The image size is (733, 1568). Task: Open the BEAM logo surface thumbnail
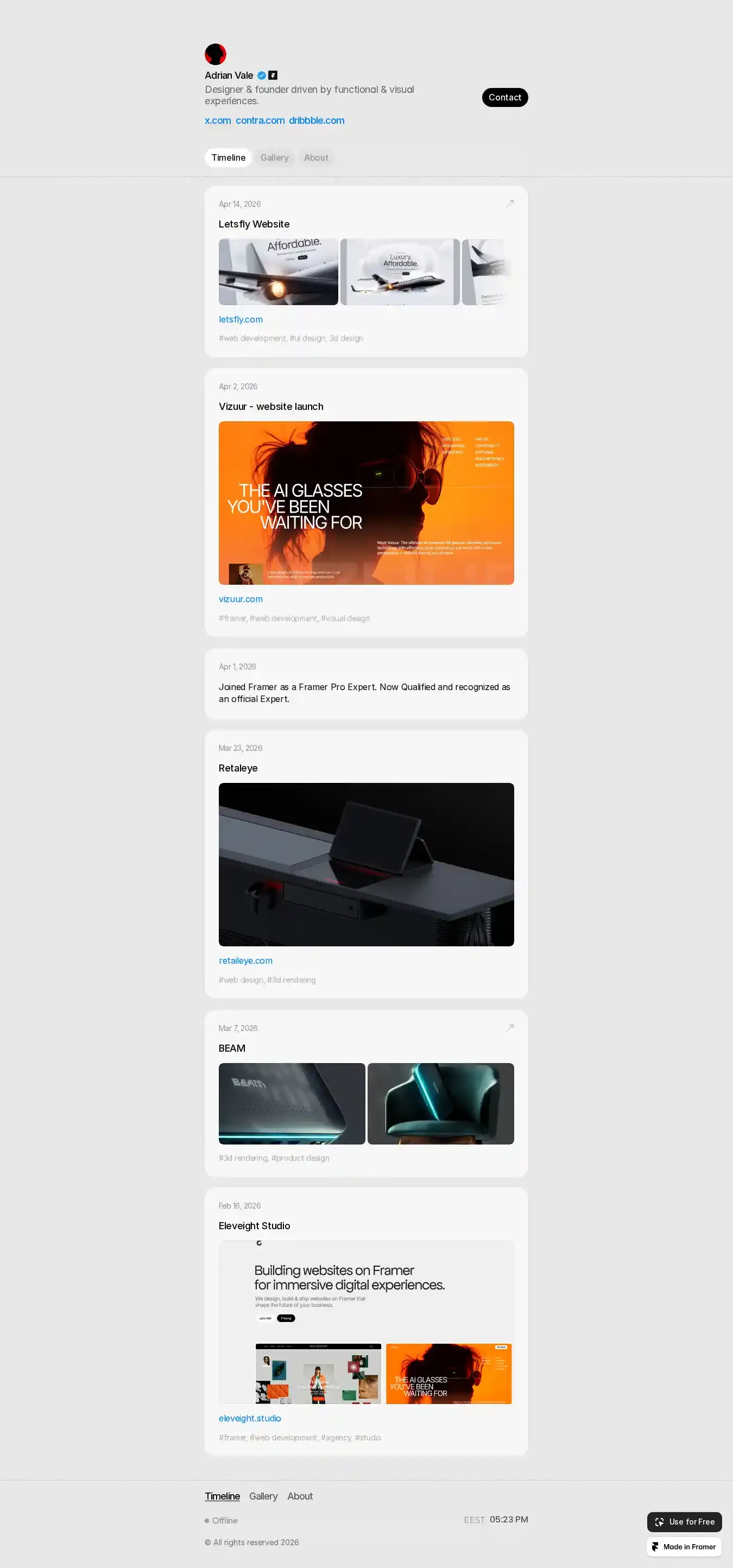point(292,1104)
